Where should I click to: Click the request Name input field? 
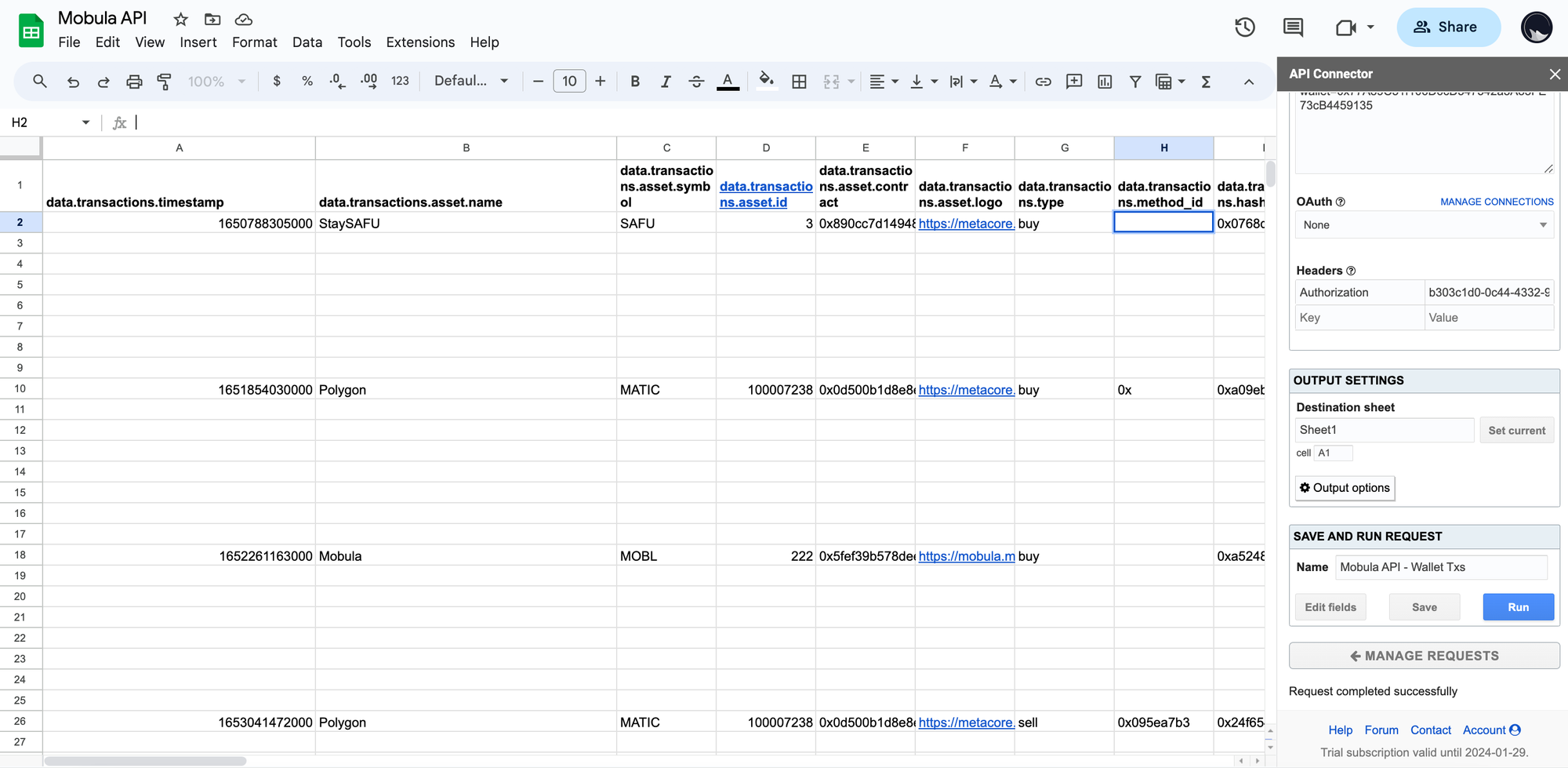(1441, 567)
